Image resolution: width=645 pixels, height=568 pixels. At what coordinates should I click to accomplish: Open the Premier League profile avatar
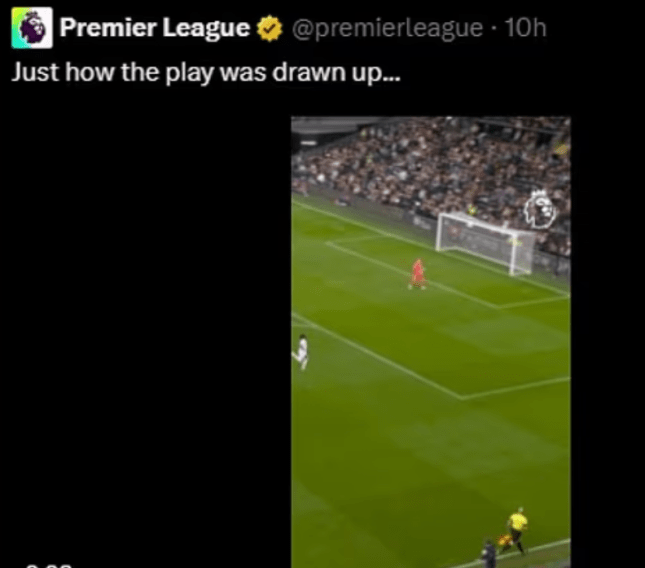[32, 28]
